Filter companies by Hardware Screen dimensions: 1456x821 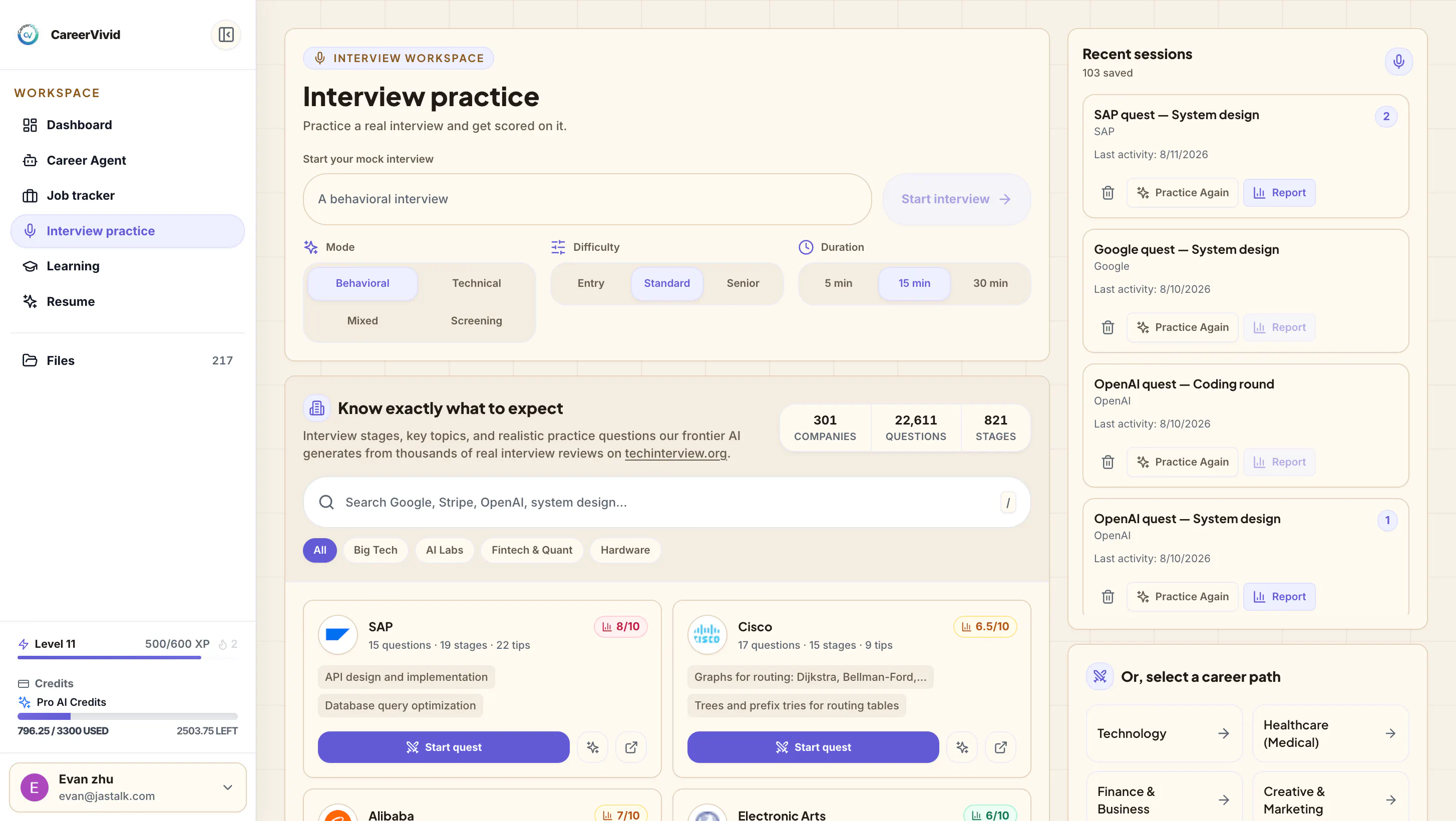click(x=625, y=550)
